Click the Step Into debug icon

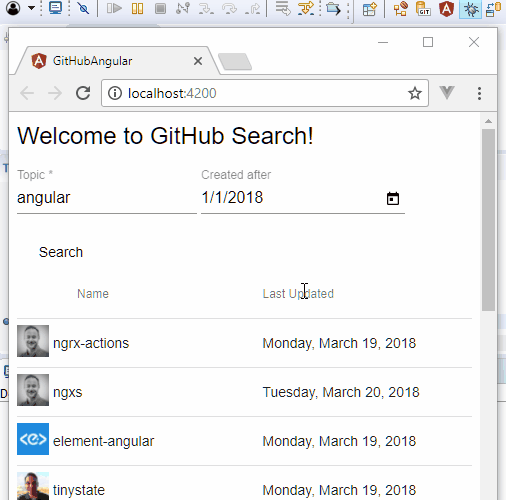coord(206,8)
